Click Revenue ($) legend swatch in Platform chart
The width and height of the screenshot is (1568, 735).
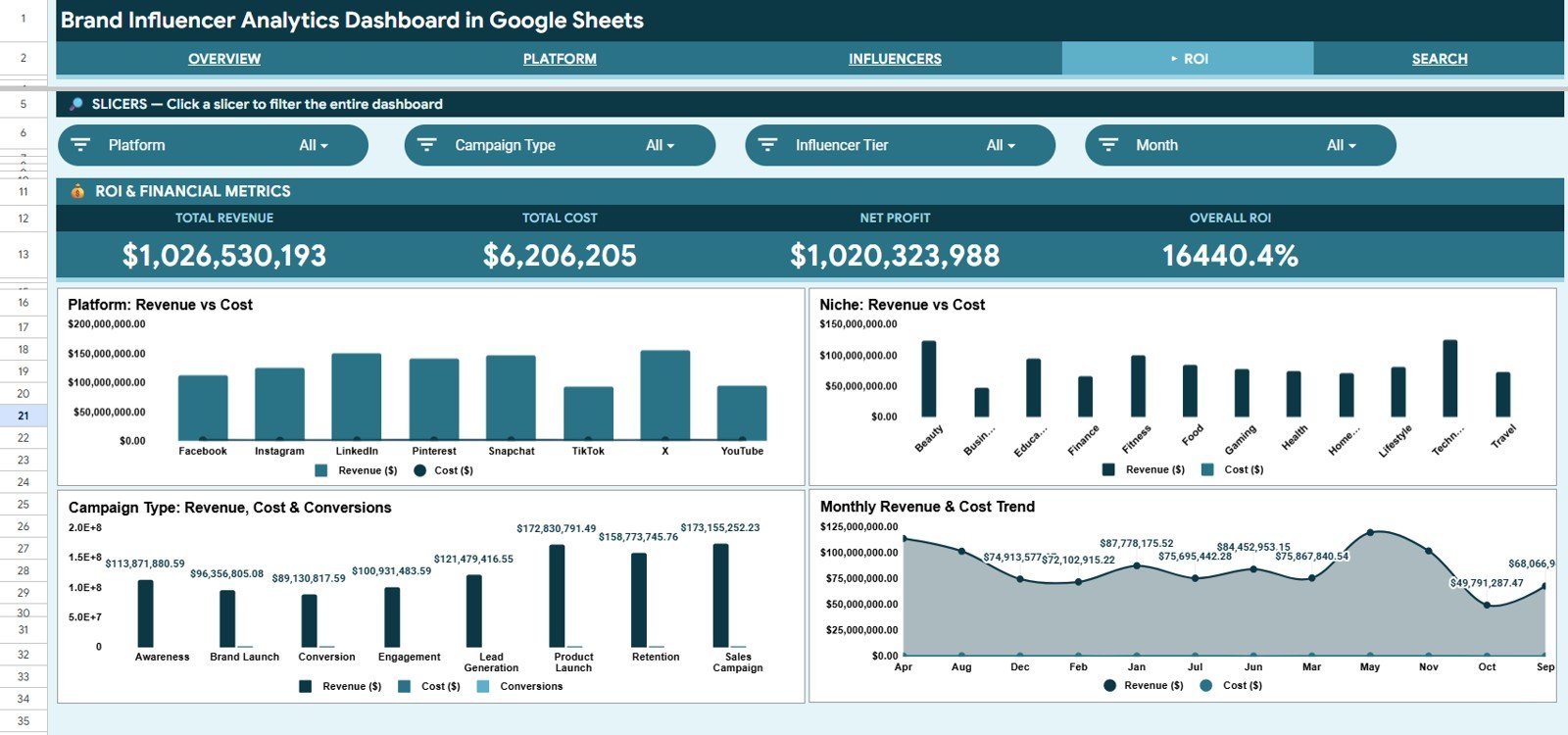coord(321,470)
